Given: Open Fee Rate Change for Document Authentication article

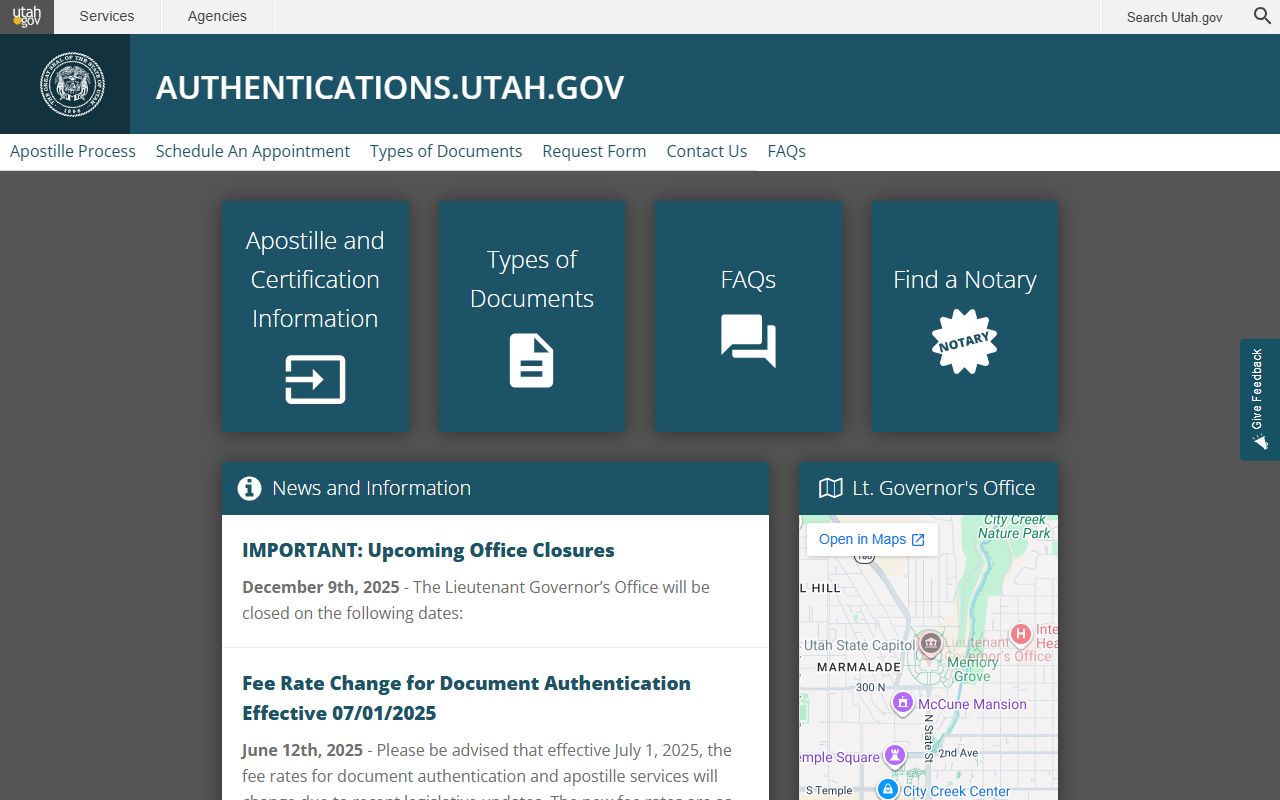Looking at the screenshot, I should tap(466, 698).
